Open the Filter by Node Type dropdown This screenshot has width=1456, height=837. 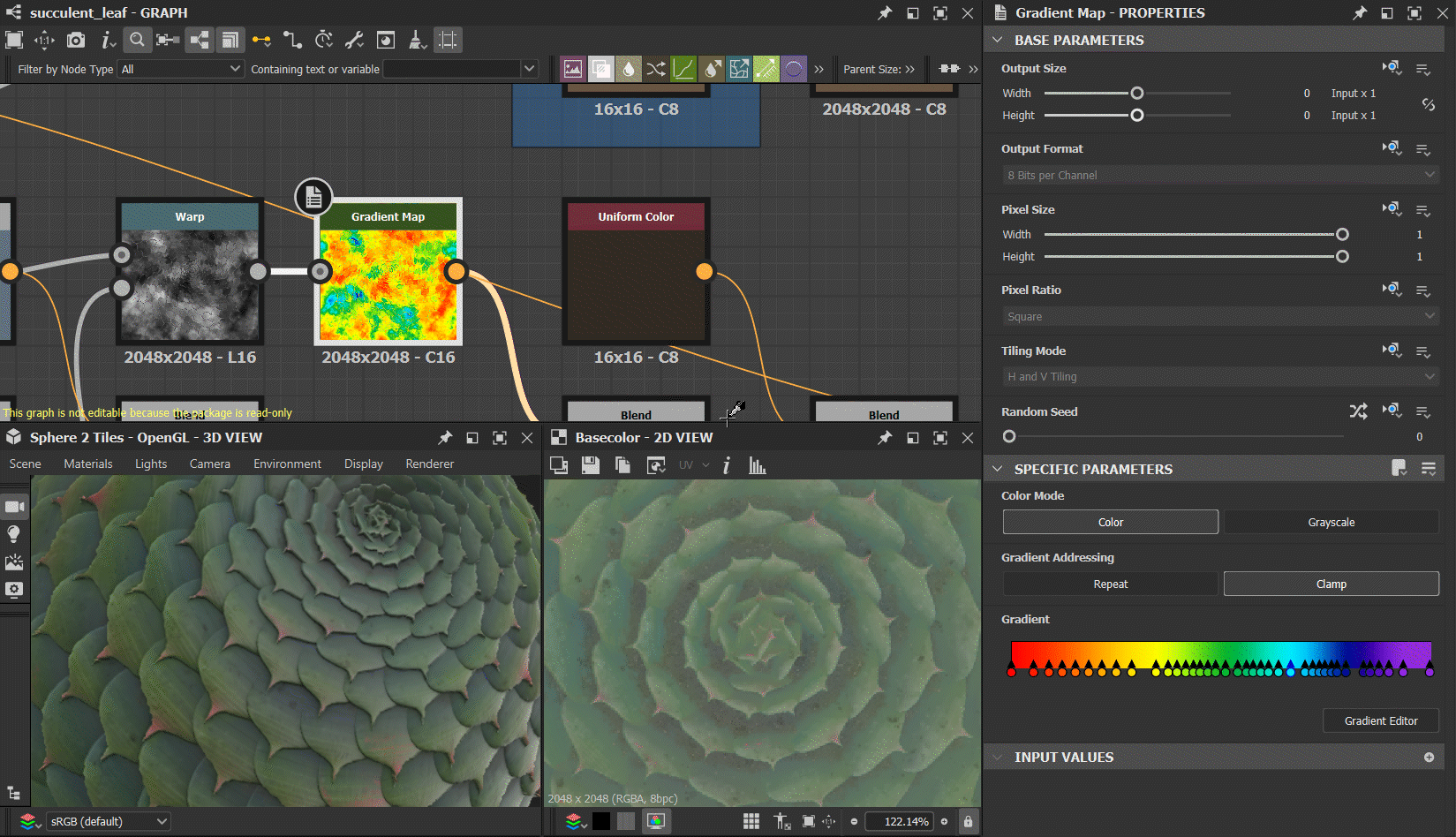tap(181, 69)
